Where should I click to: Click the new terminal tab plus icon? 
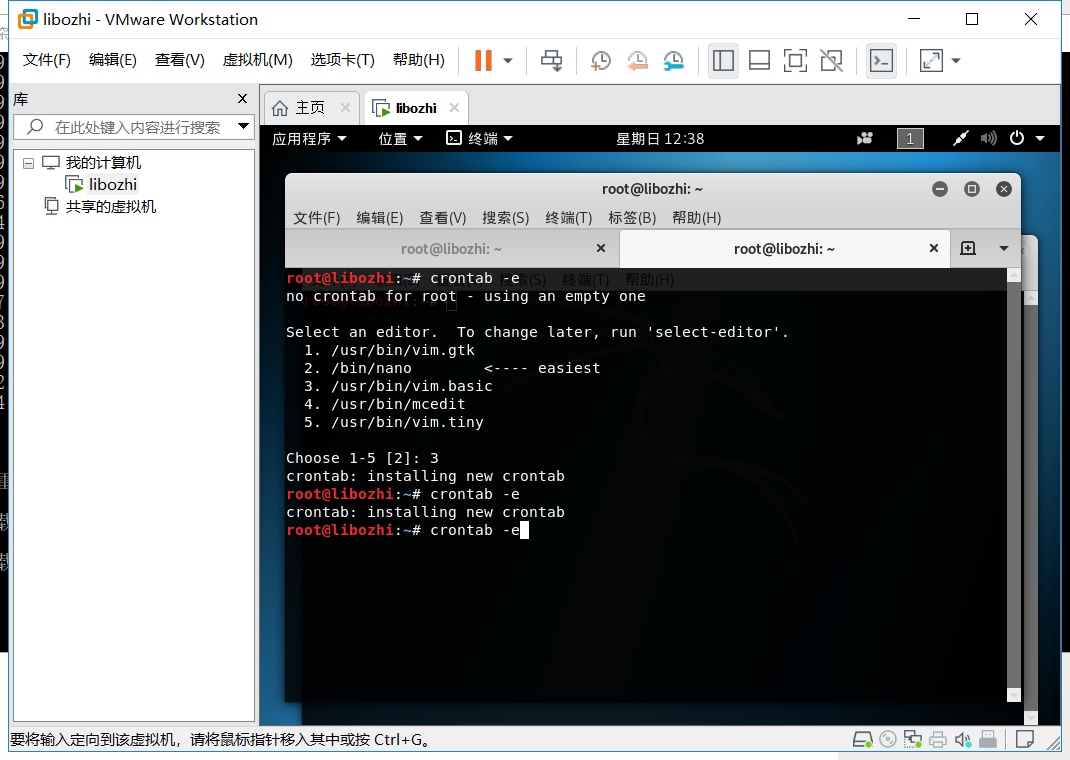(968, 248)
